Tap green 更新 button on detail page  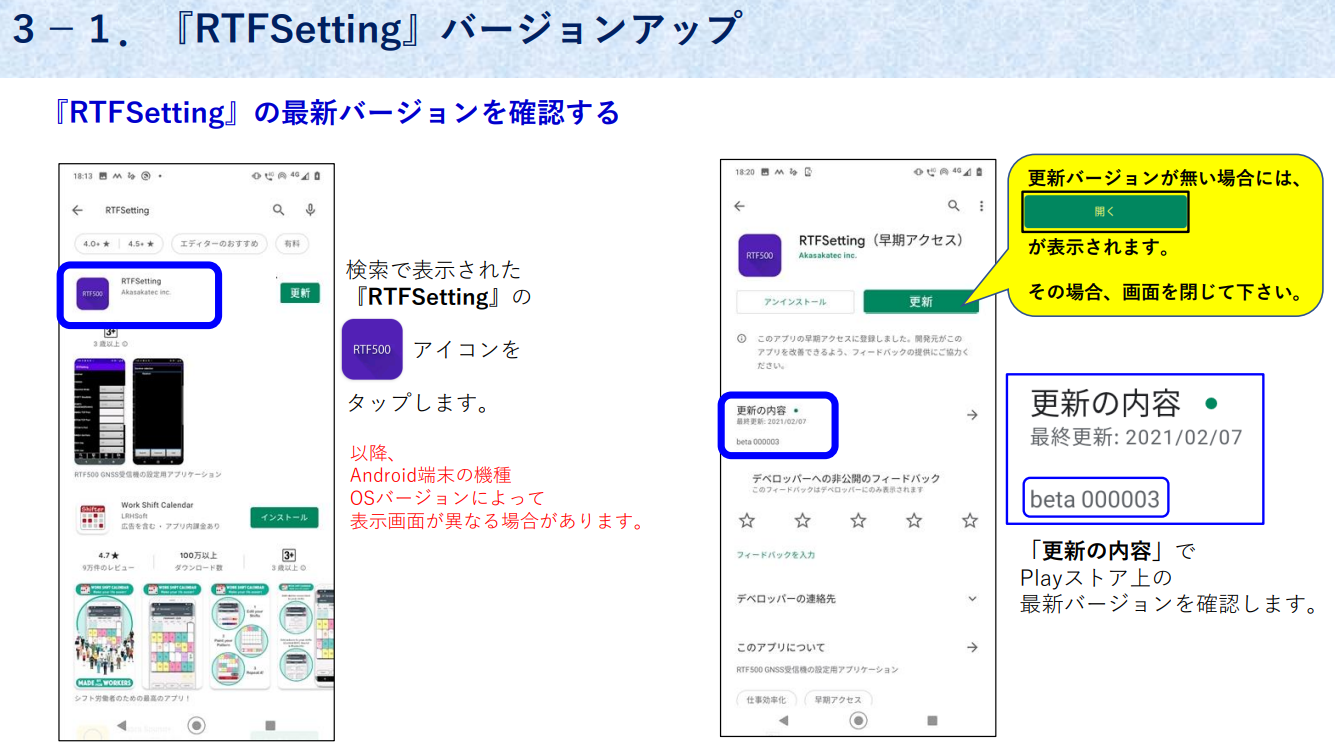coord(920,301)
